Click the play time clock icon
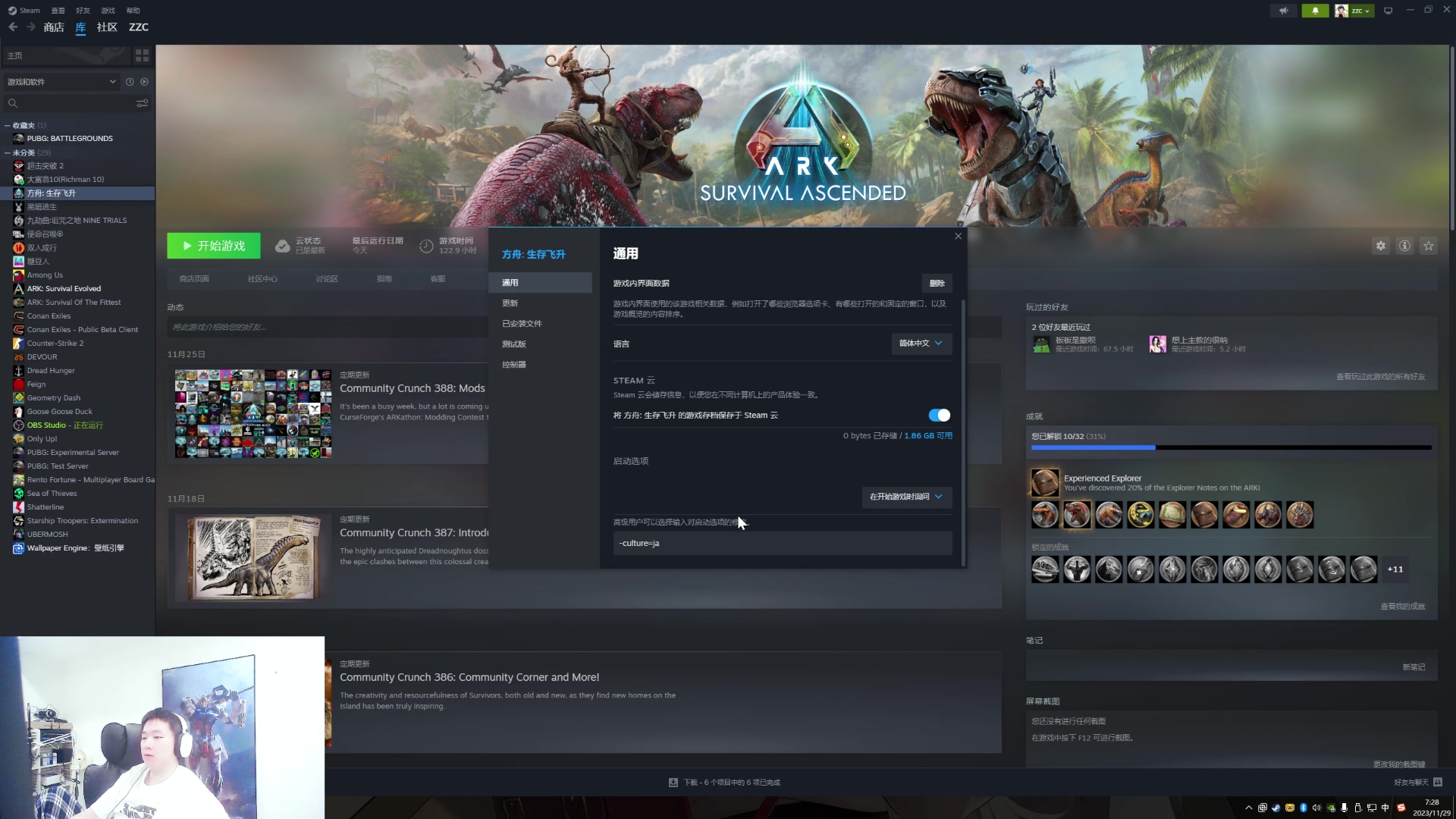 pos(426,246)
